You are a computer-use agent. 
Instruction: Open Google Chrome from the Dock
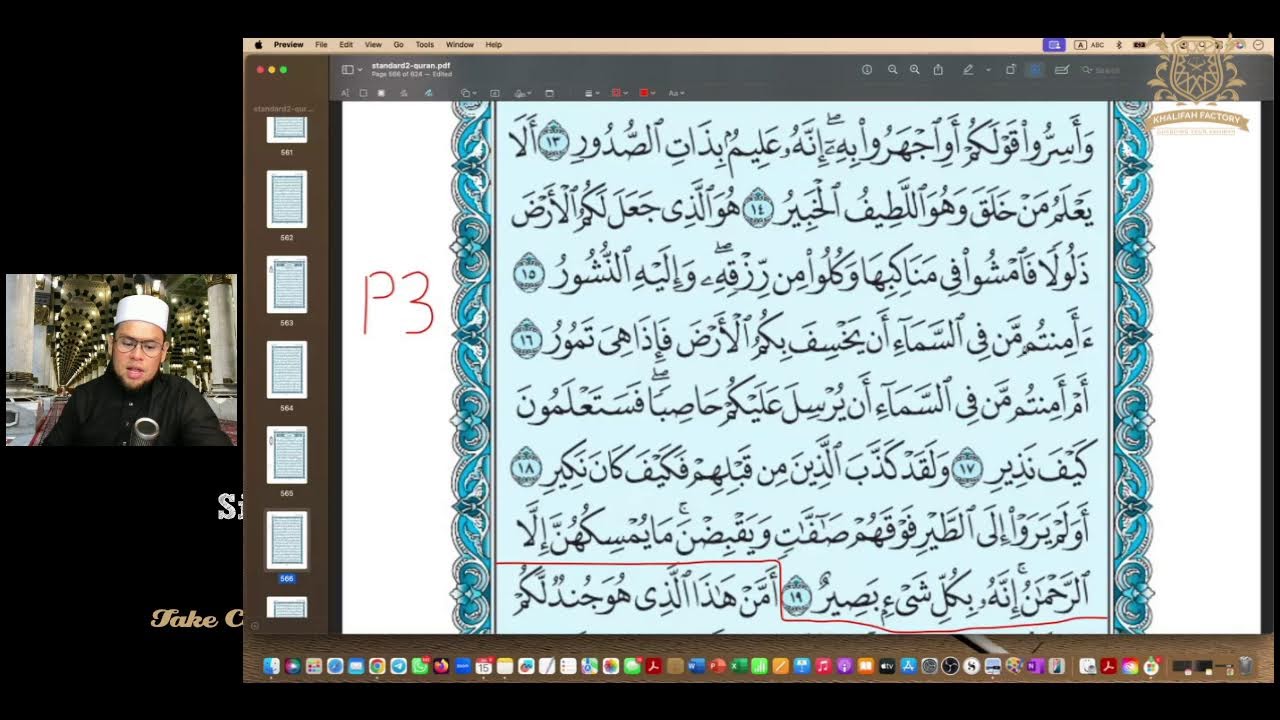tap(377, 666)
